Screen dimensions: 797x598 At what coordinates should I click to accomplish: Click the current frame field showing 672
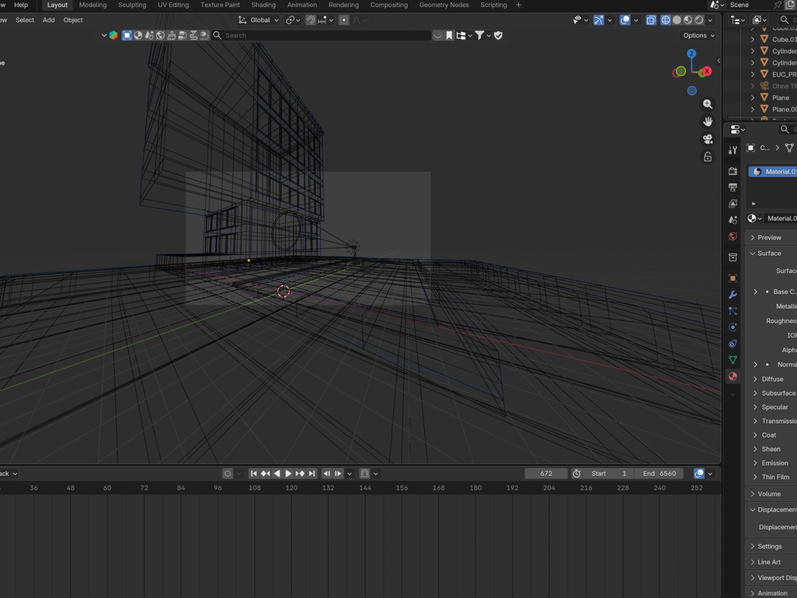pyautogui.click(x=546, y=473)
